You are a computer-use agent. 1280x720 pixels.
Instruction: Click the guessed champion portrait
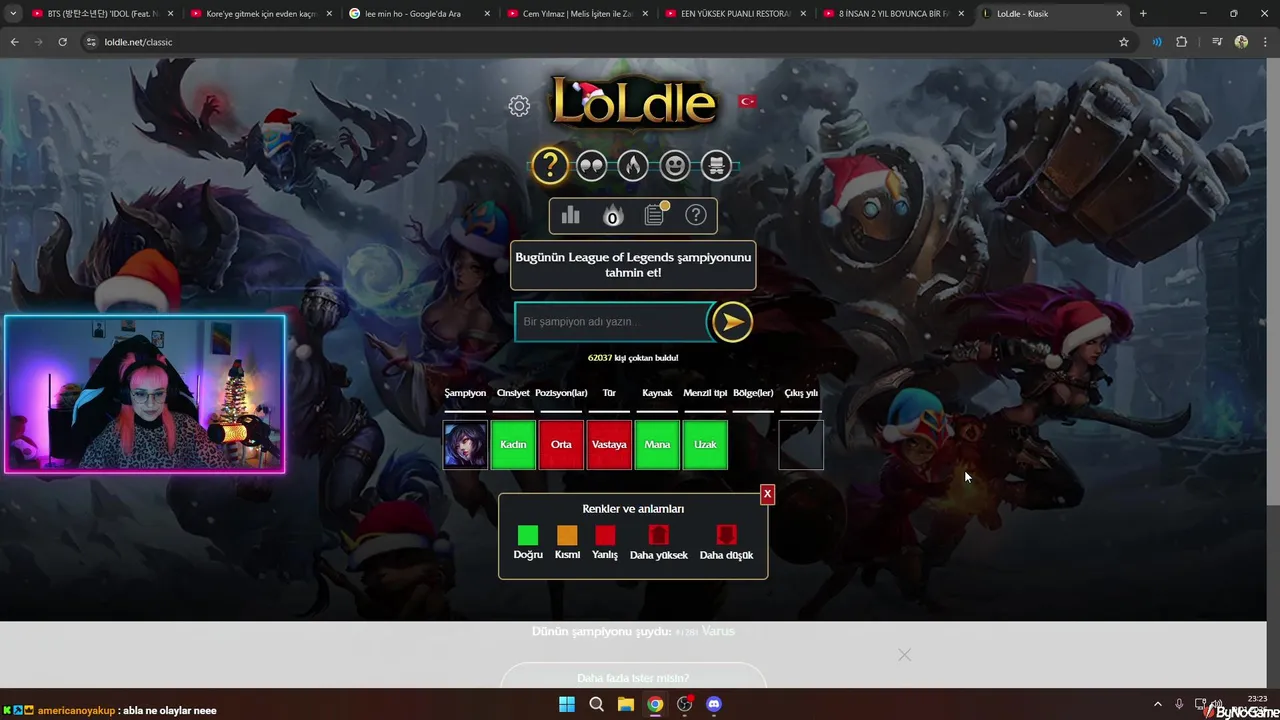click(x=465, y=445)
